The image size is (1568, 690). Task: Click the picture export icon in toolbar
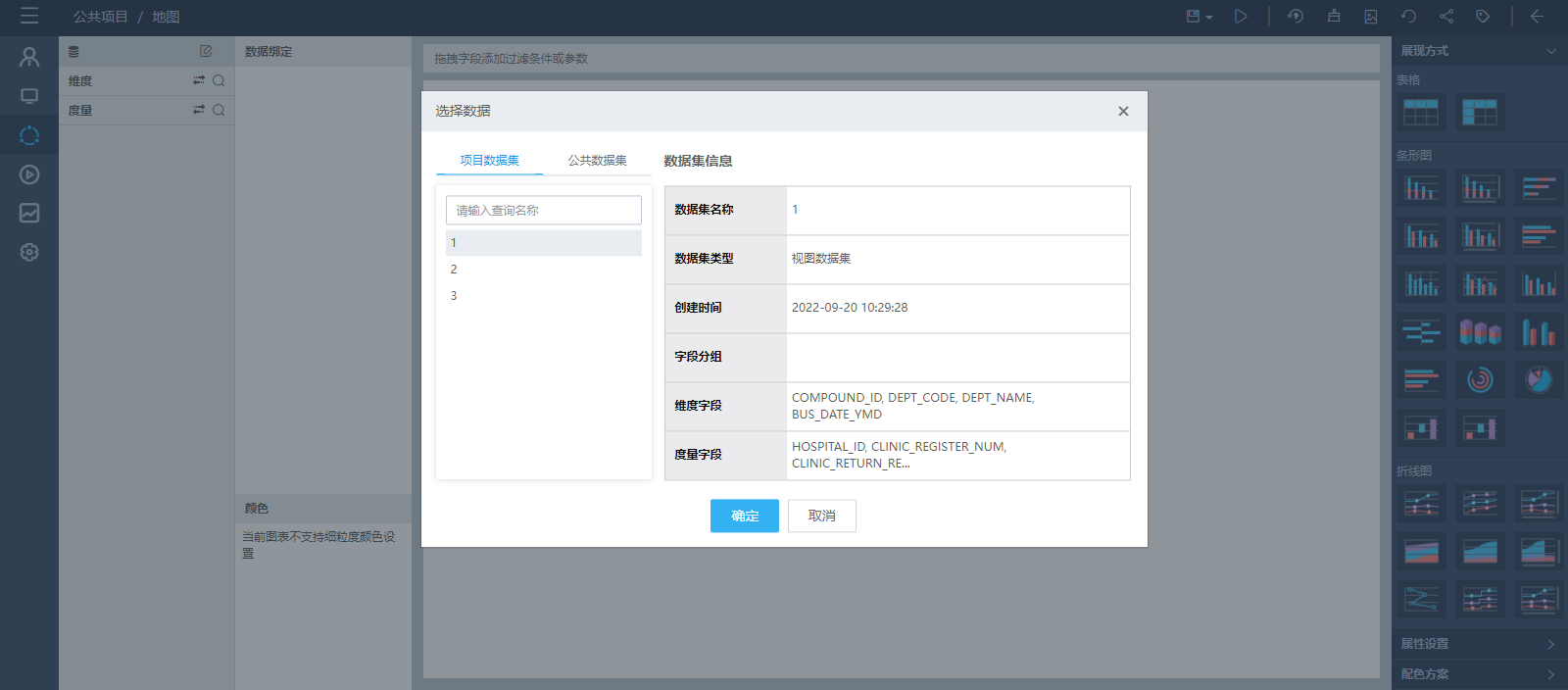(x=1371, y=17)
